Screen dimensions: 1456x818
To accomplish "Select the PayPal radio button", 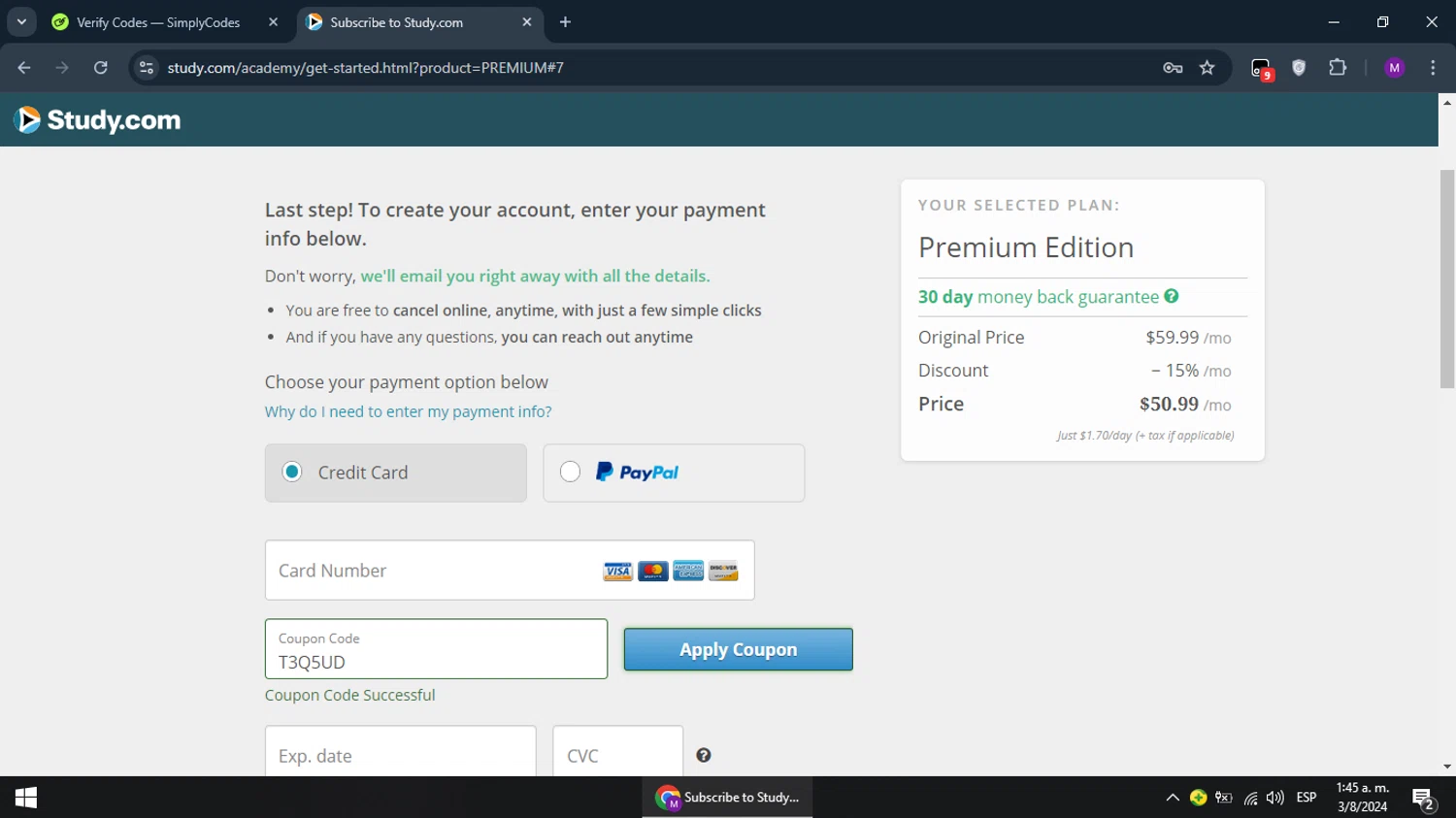I will (571, 472).
